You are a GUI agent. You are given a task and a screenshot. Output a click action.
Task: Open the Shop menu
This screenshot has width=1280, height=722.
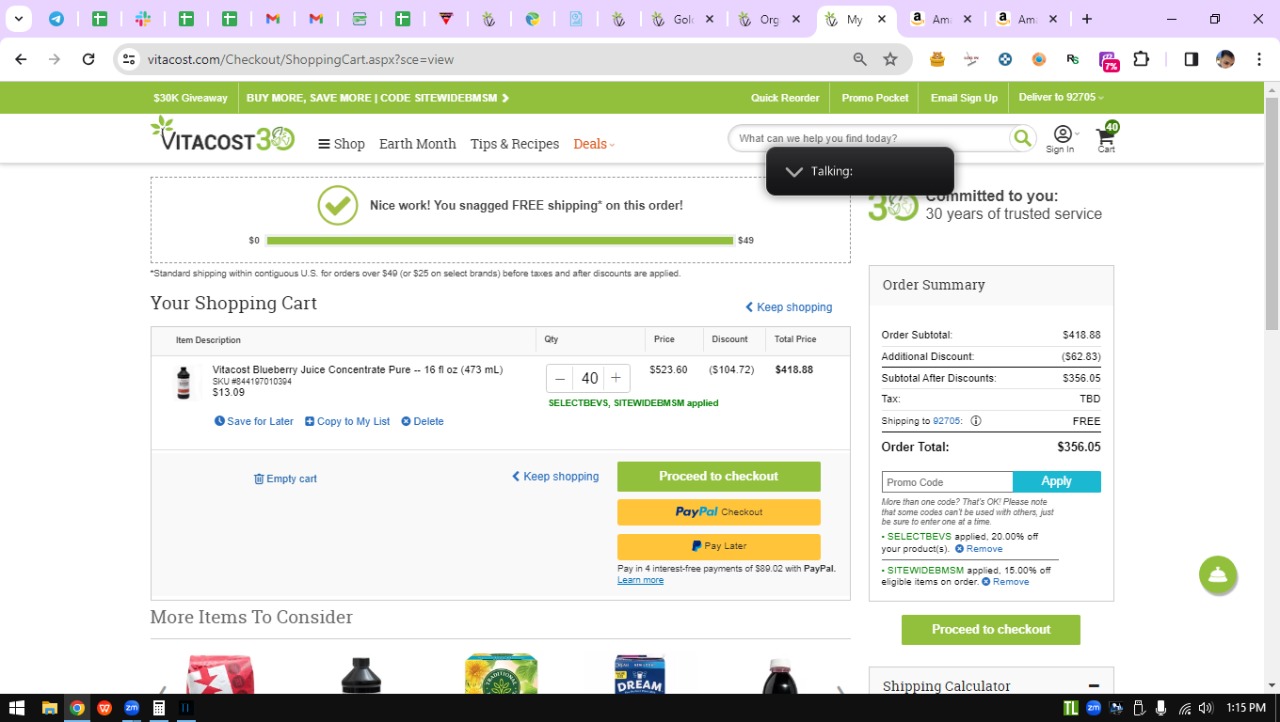pos(341,144)
